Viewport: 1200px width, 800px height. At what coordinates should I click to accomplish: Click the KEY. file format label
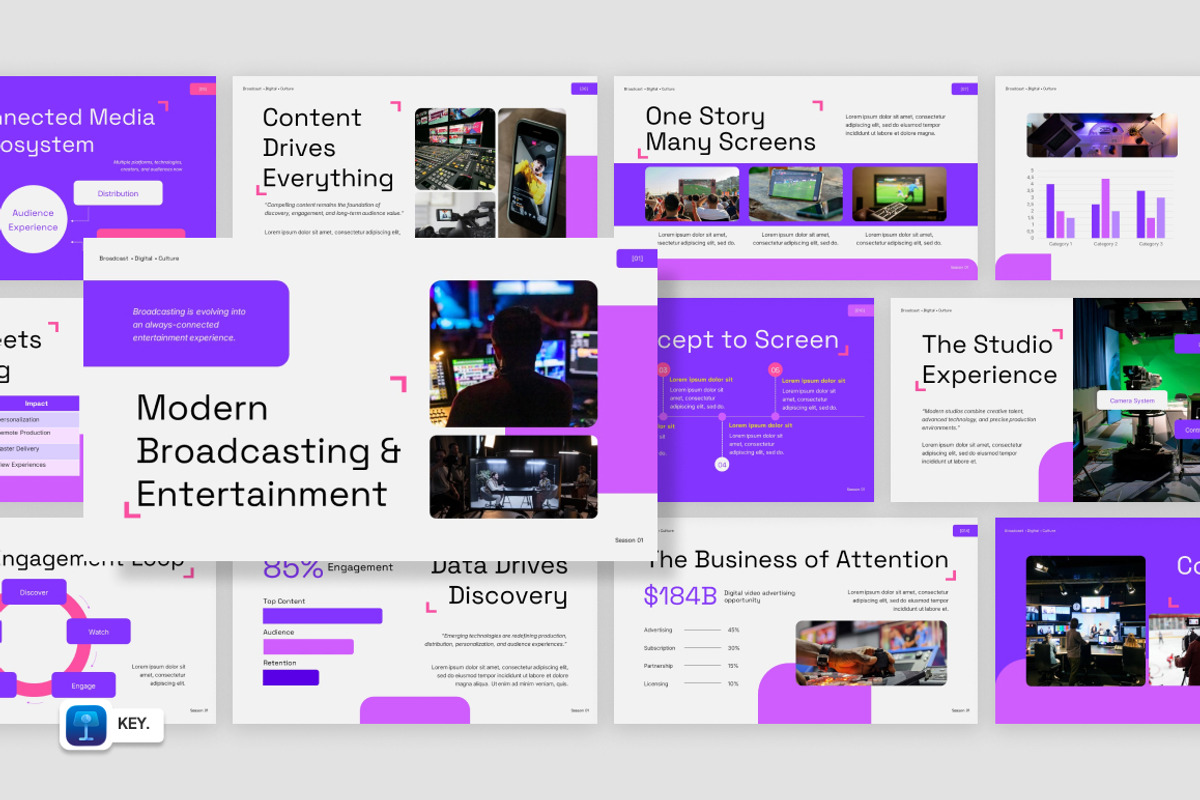coord(133,725)
